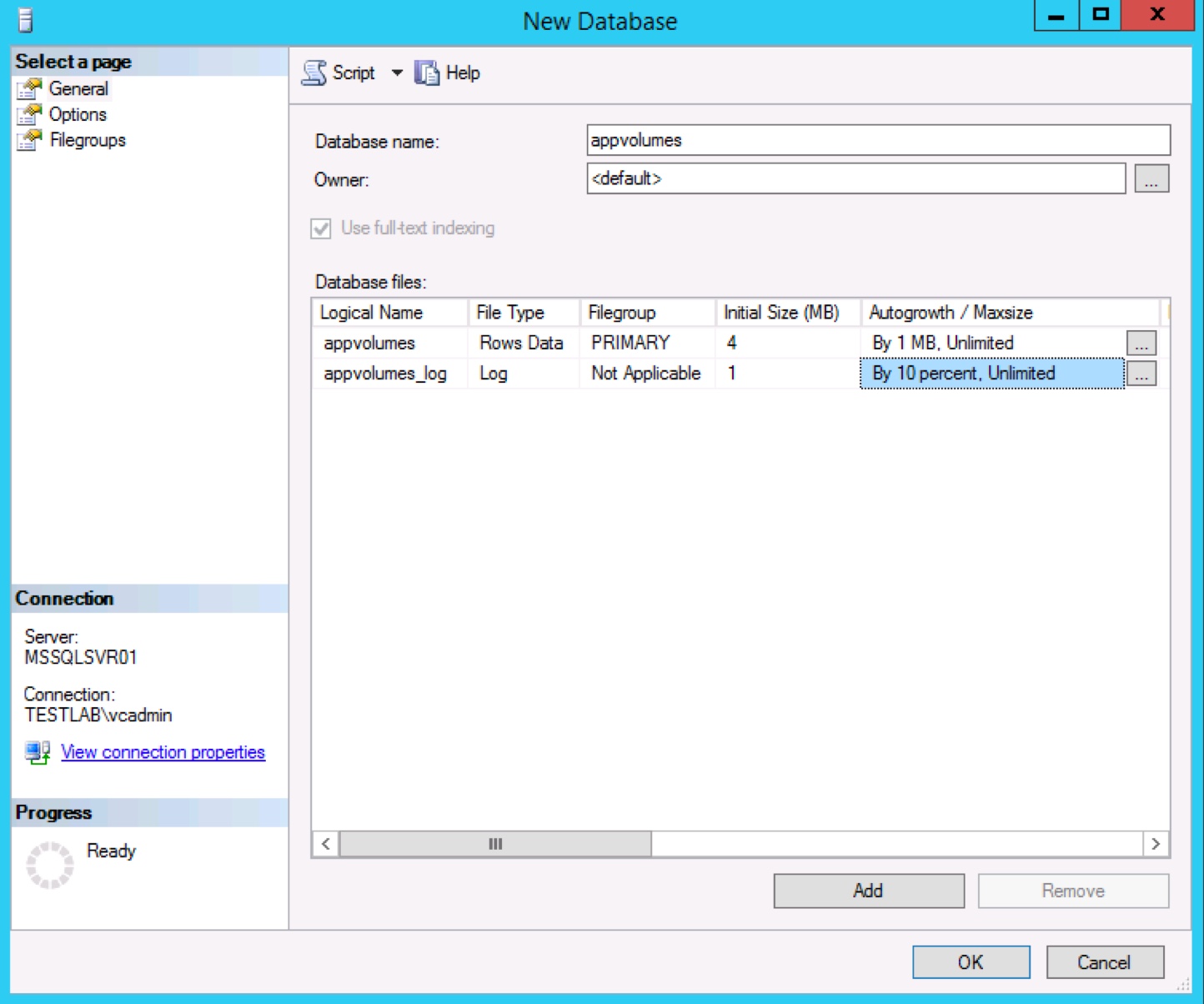
Task: Open autogrowth settings for the appvolumes row
Action: pos(1141,342)
